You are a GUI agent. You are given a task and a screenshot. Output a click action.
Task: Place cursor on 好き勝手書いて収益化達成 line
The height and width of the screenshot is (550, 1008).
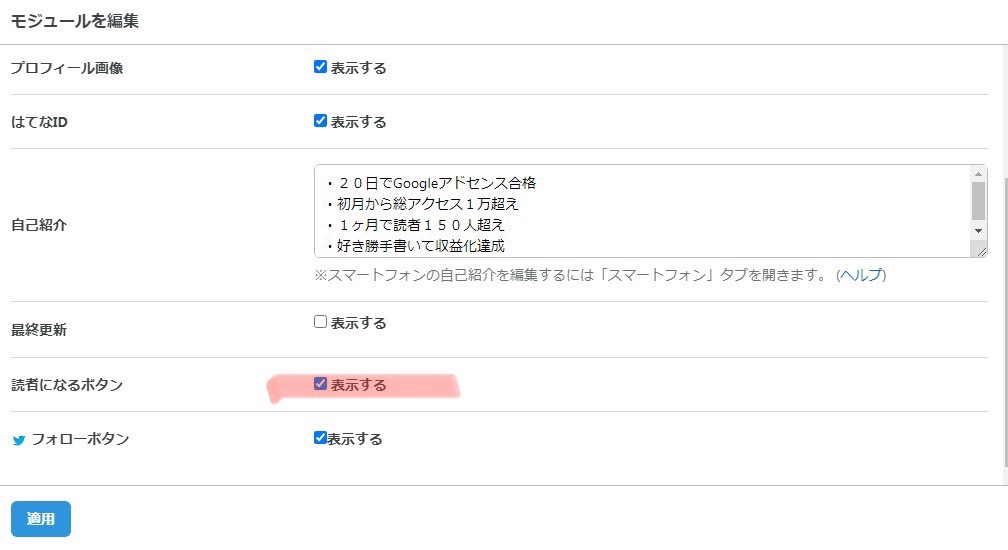click(x=420, y=245)
